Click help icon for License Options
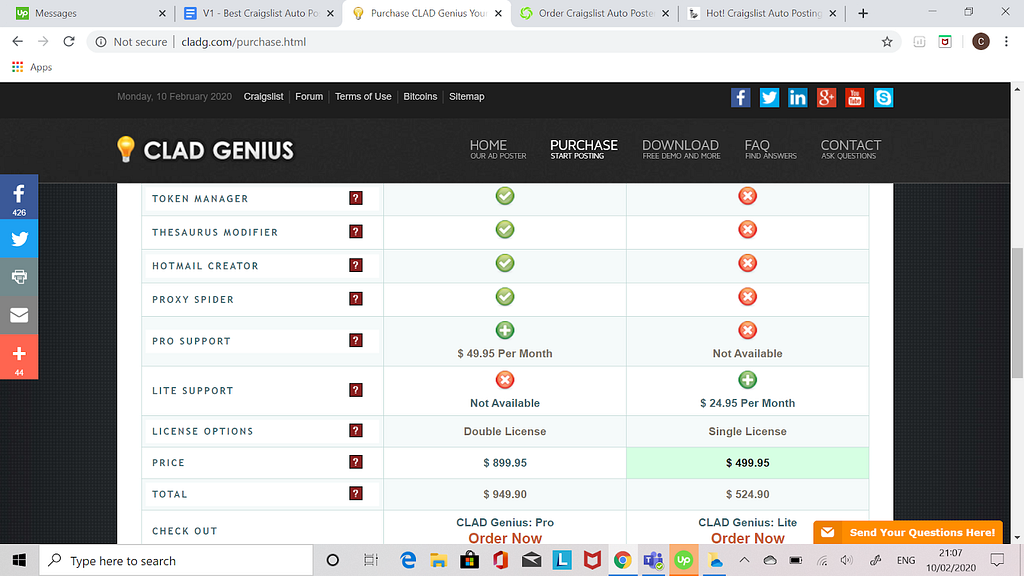This screenshot has width=1024, height=576. point(356,430)
